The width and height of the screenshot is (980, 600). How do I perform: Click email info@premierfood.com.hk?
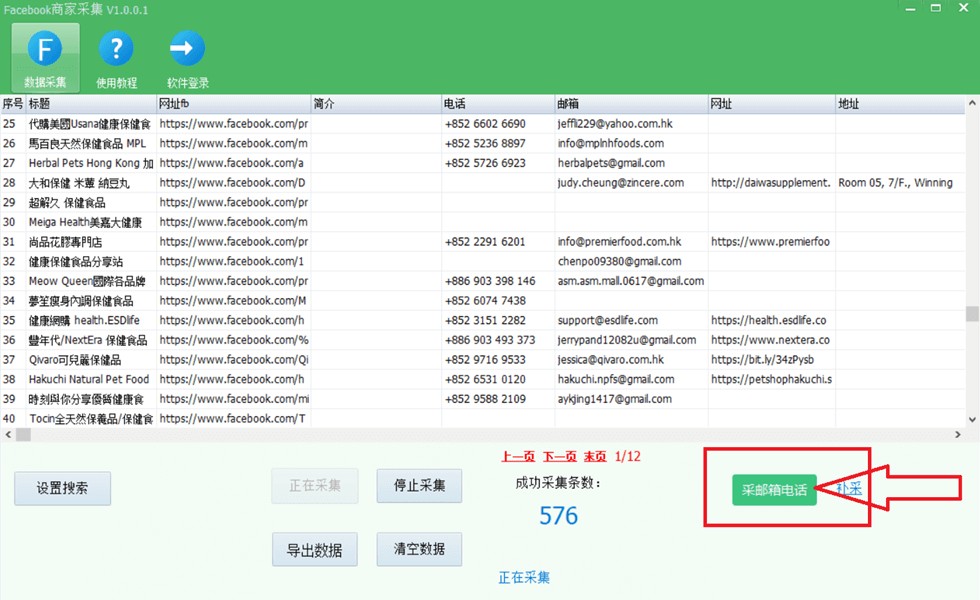[x=619, y=242]
